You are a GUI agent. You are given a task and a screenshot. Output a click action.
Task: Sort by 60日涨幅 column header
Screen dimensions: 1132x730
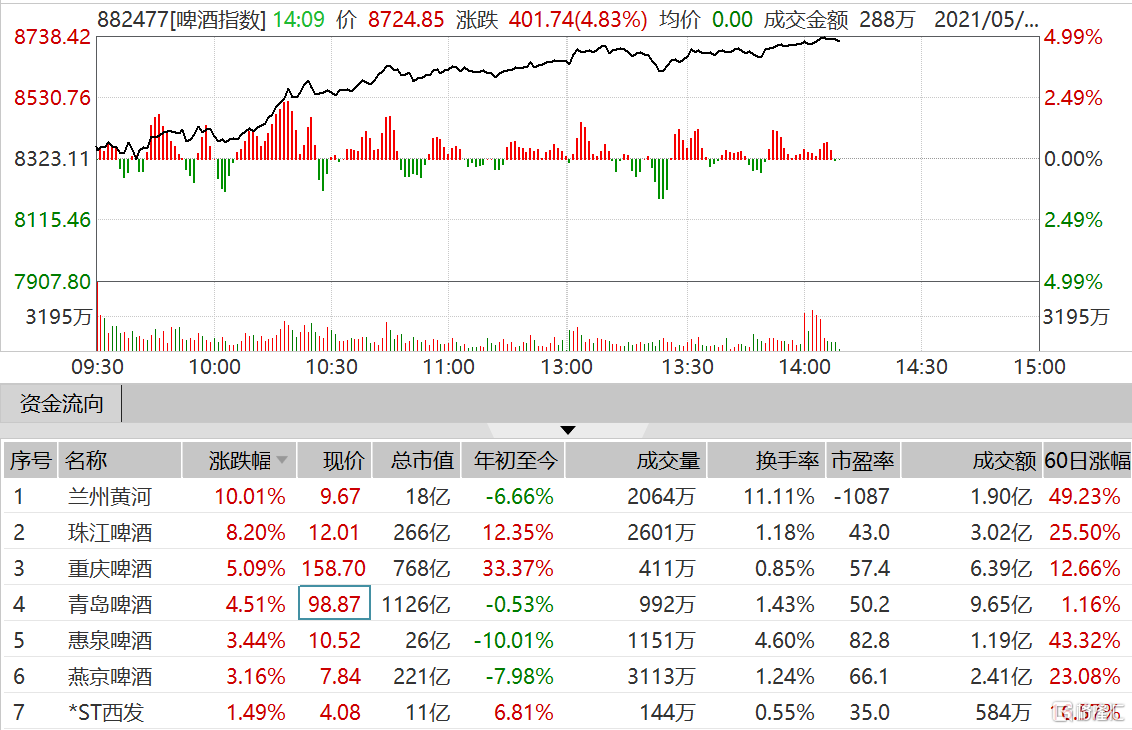coord(1087,461)
